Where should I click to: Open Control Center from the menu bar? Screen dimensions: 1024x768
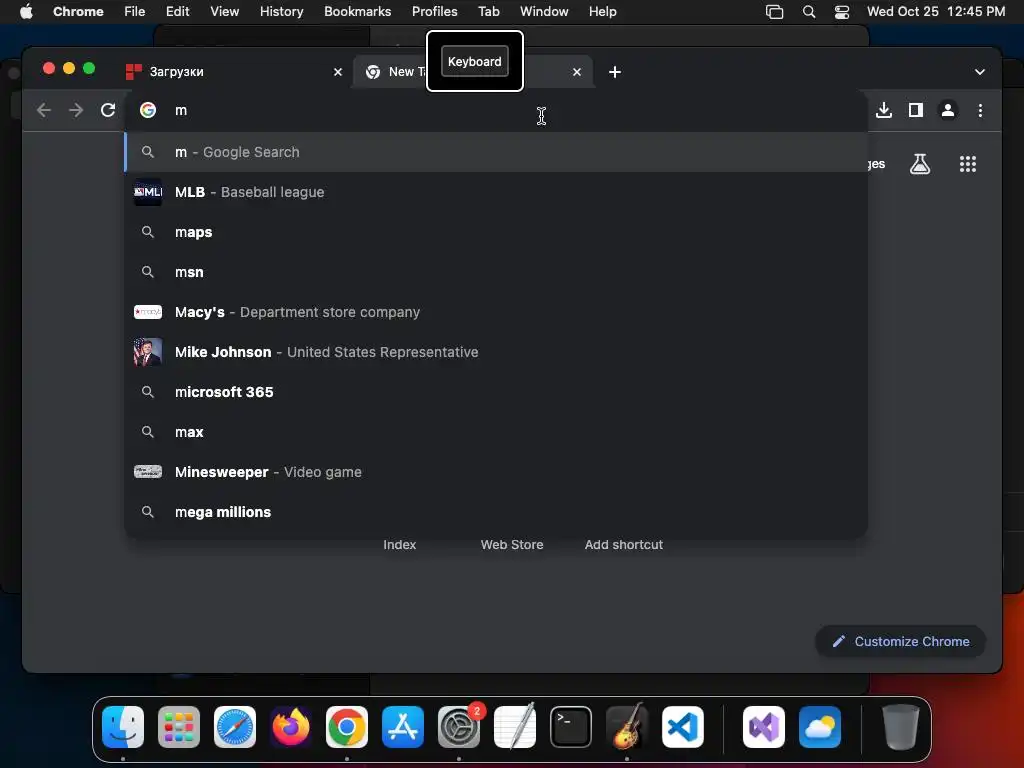(x=842, y=12)
